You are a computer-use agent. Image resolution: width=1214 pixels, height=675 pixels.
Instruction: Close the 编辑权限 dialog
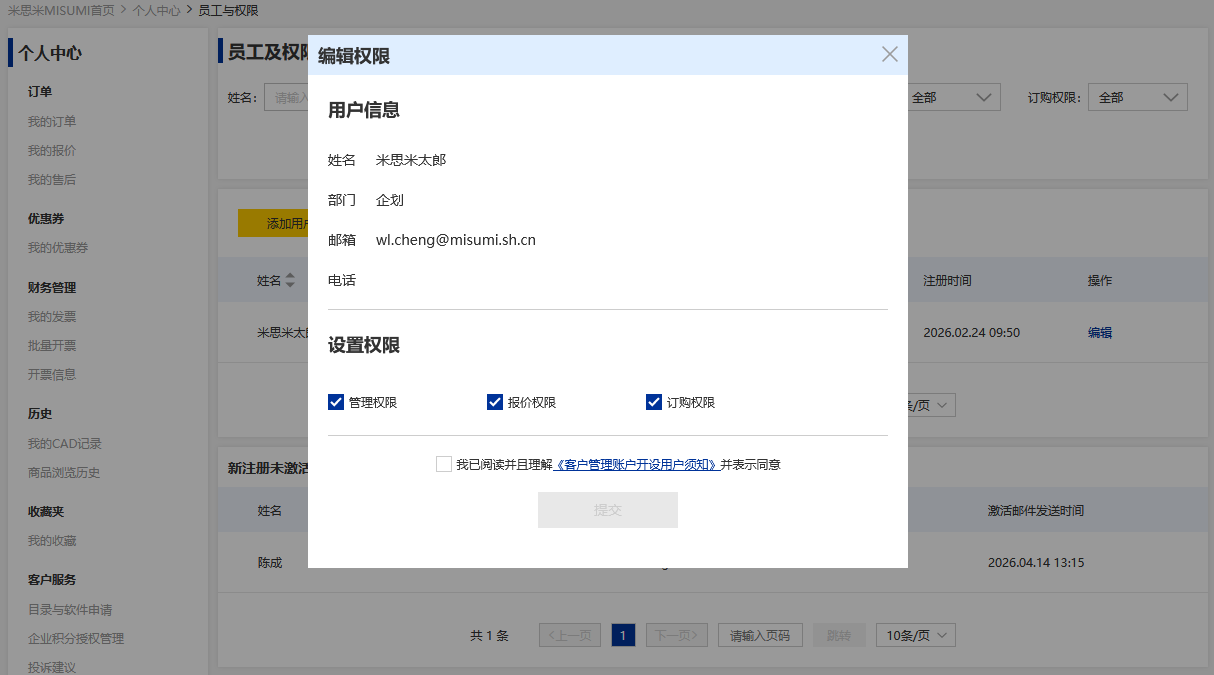coord(889,54)
